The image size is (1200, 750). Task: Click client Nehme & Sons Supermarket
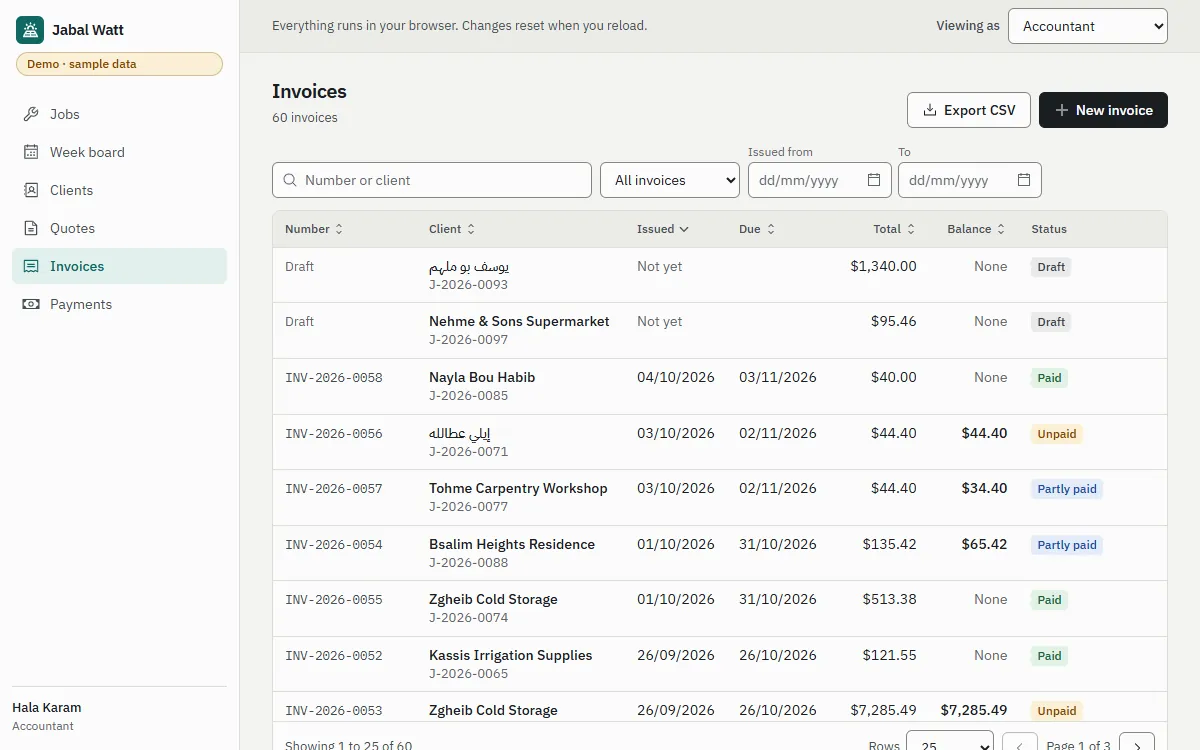[519, 321]
